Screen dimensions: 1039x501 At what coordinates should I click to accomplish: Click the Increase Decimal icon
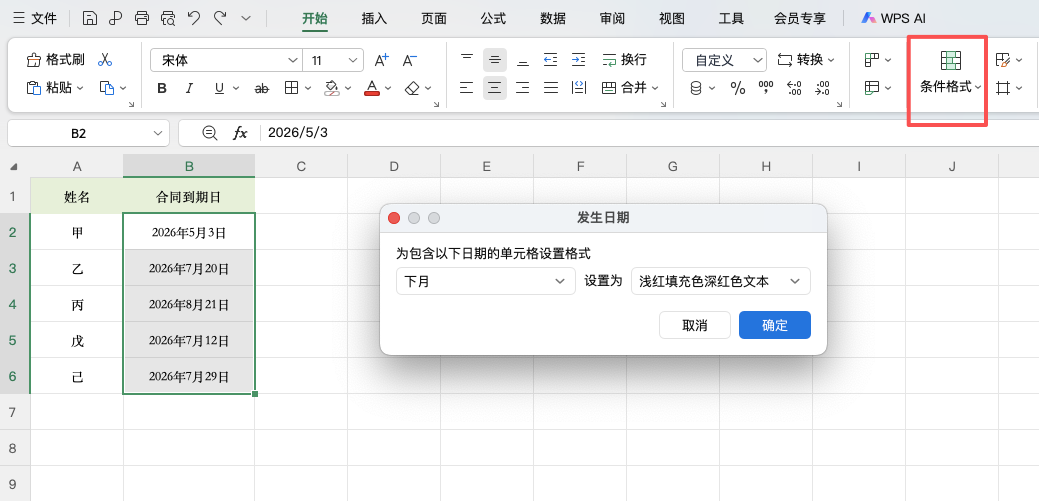pos(794,88)
